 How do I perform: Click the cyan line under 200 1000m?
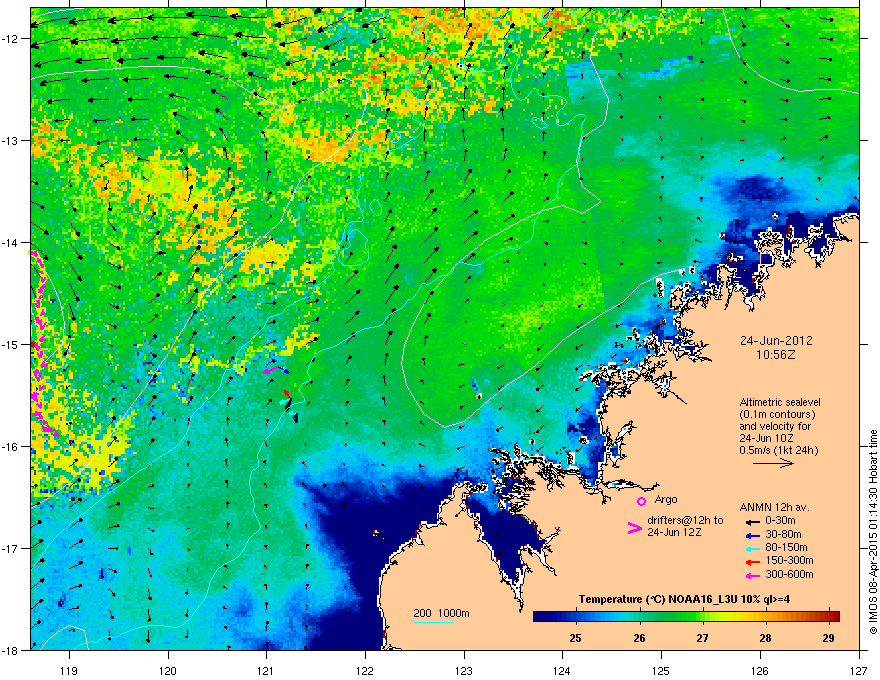(x=434, y=622)
